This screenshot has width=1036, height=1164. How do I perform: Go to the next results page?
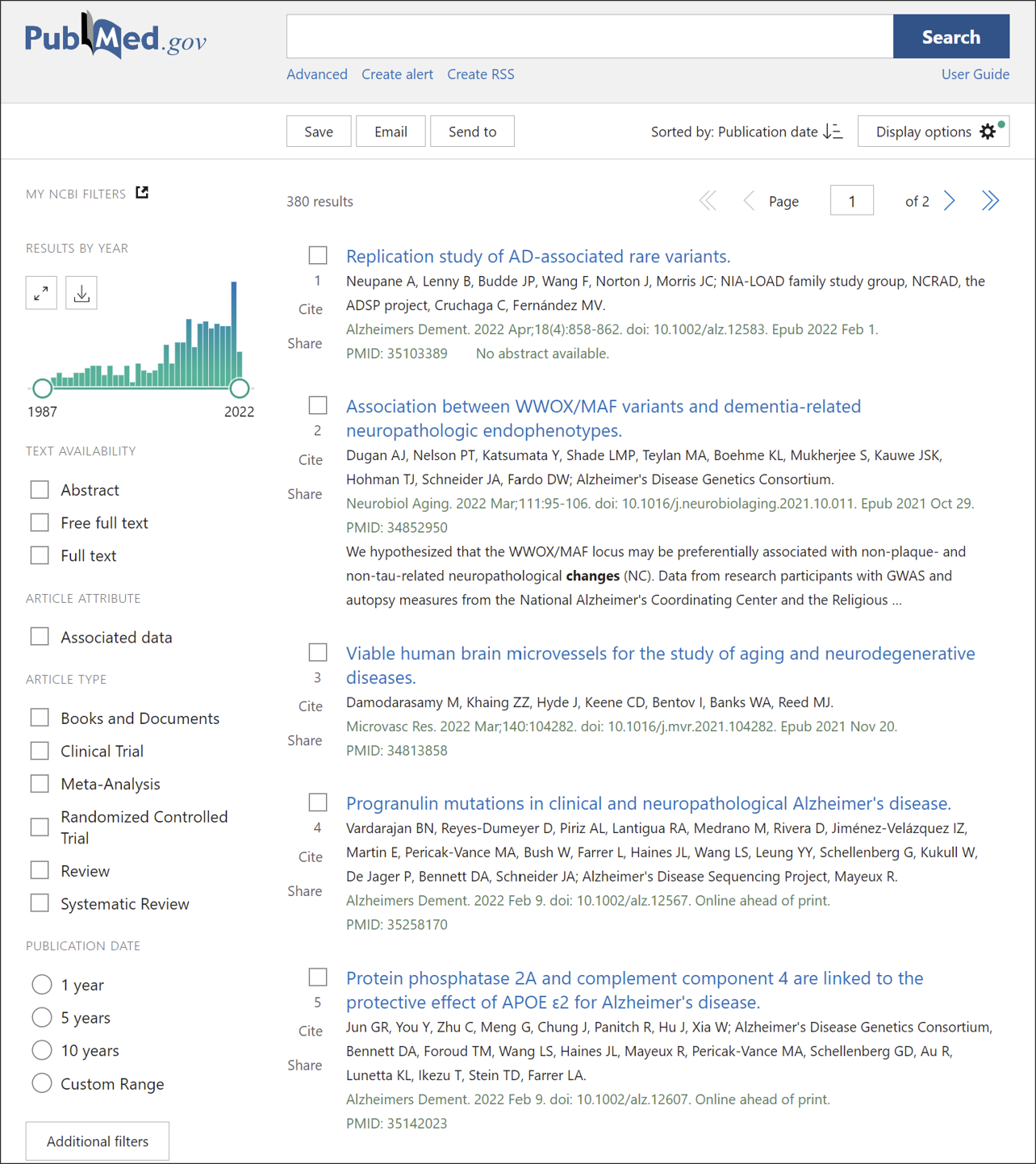coord(950,201)
